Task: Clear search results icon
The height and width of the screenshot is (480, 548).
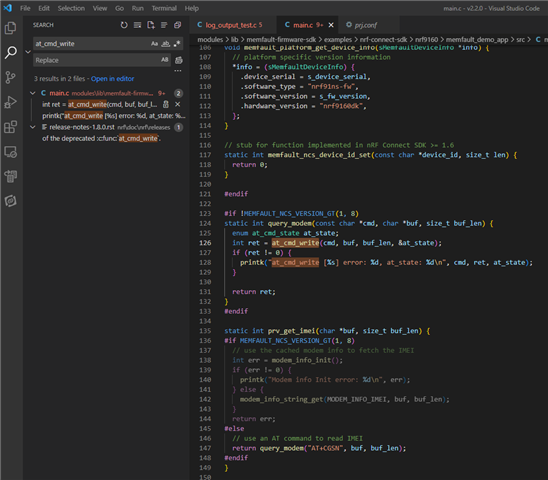Action: [137, 25]
